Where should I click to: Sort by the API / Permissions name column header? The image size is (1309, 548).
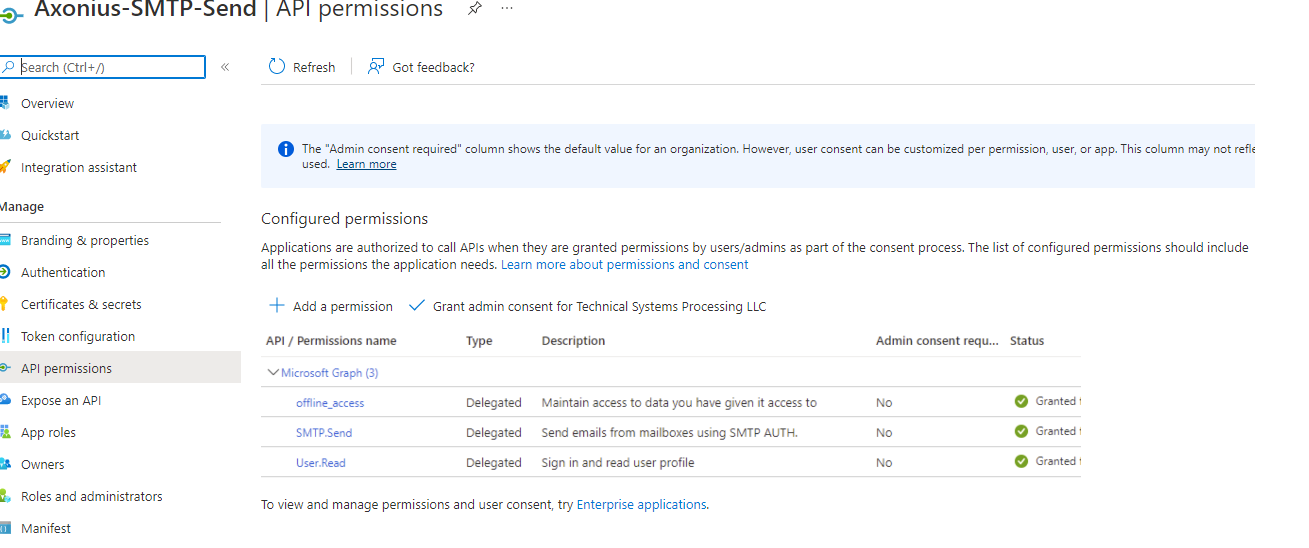point(331,341)
